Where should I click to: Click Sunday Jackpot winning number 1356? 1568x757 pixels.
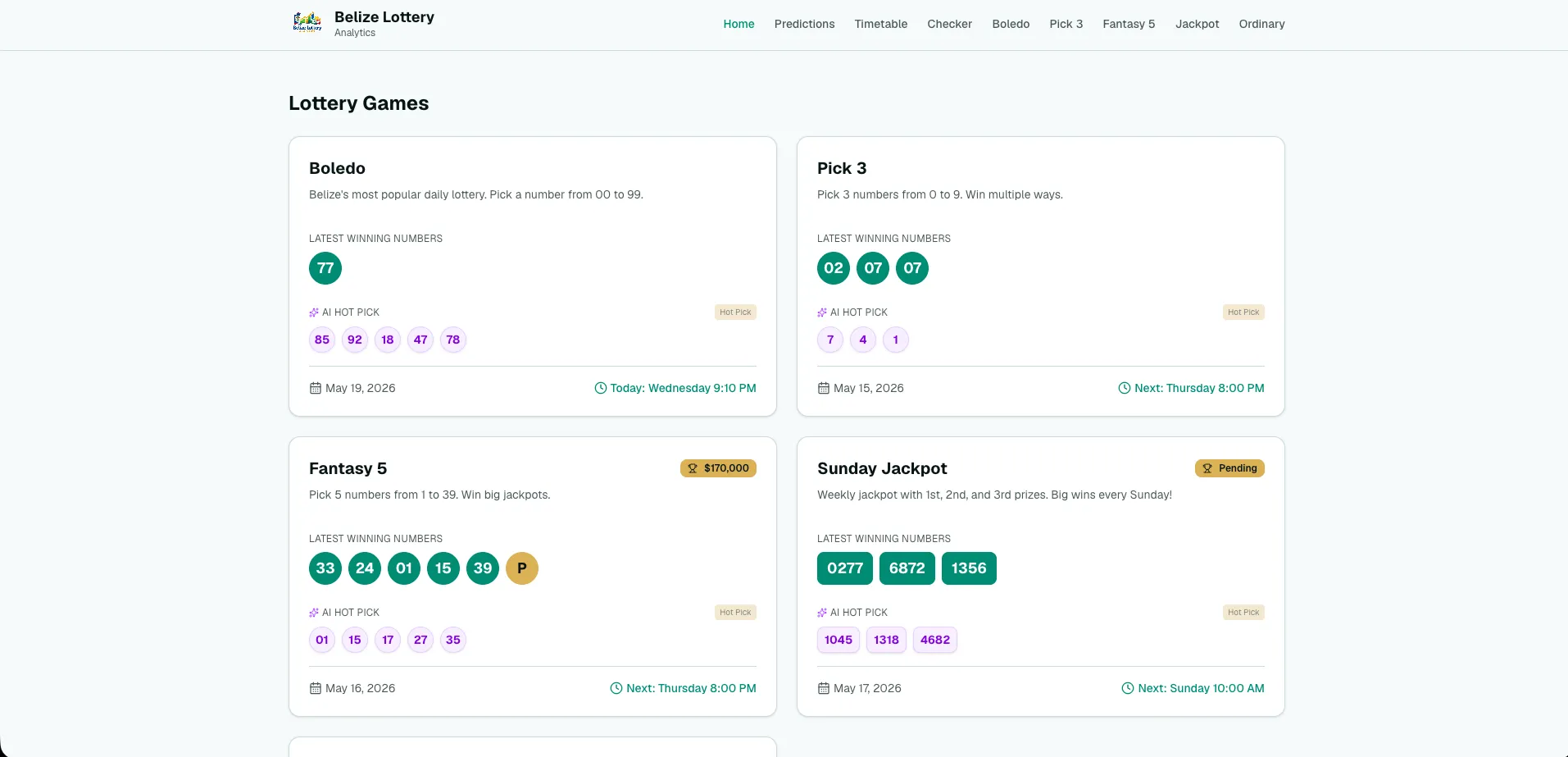tap(969, 568)
